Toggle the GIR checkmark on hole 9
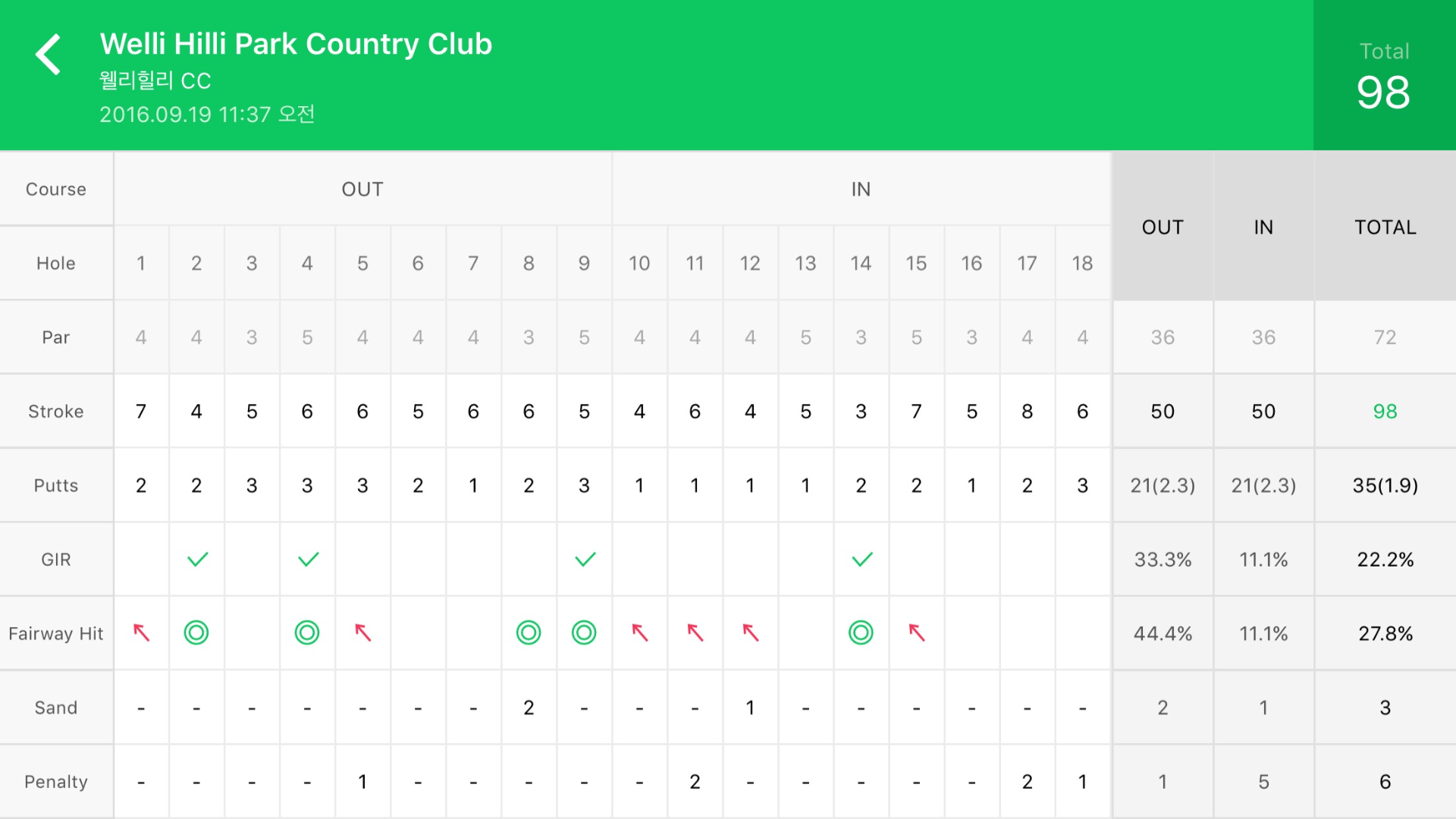This screenshot has width=1456, height=819. click(585, 560)
